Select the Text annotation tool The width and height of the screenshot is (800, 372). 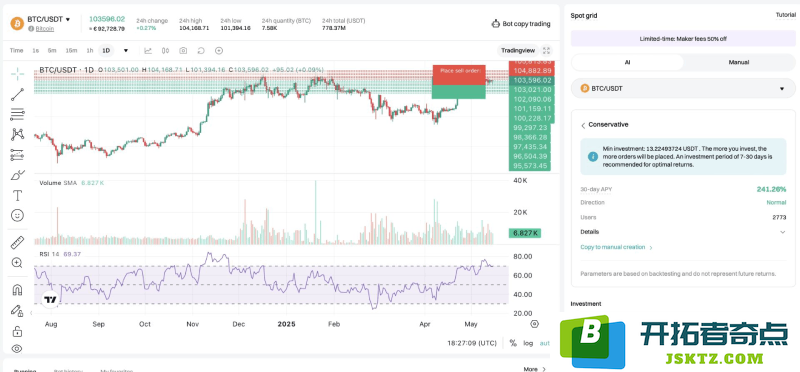[x=17, y=195]
